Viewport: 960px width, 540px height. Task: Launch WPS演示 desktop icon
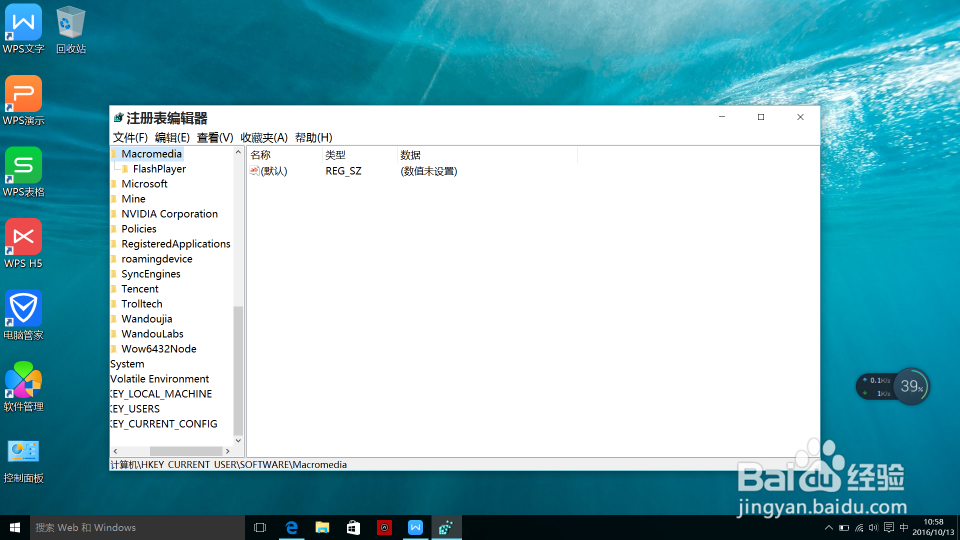23,100
